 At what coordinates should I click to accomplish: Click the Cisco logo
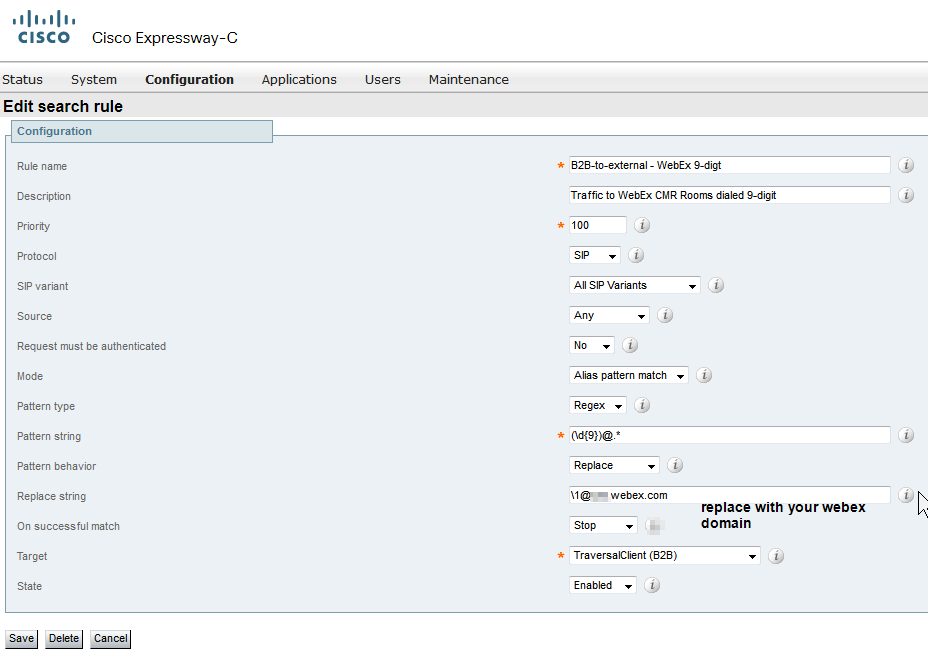44,27
